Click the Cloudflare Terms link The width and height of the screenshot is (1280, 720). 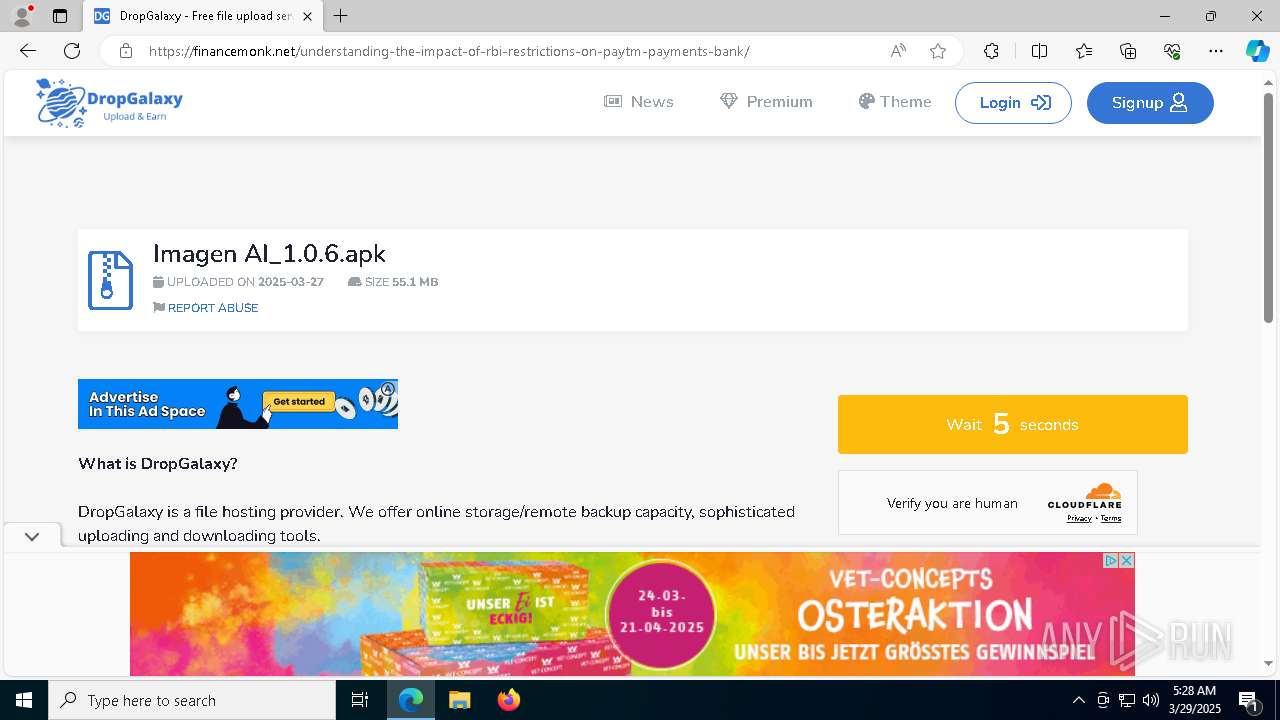pyautogui.click(x=1111, y=519)
